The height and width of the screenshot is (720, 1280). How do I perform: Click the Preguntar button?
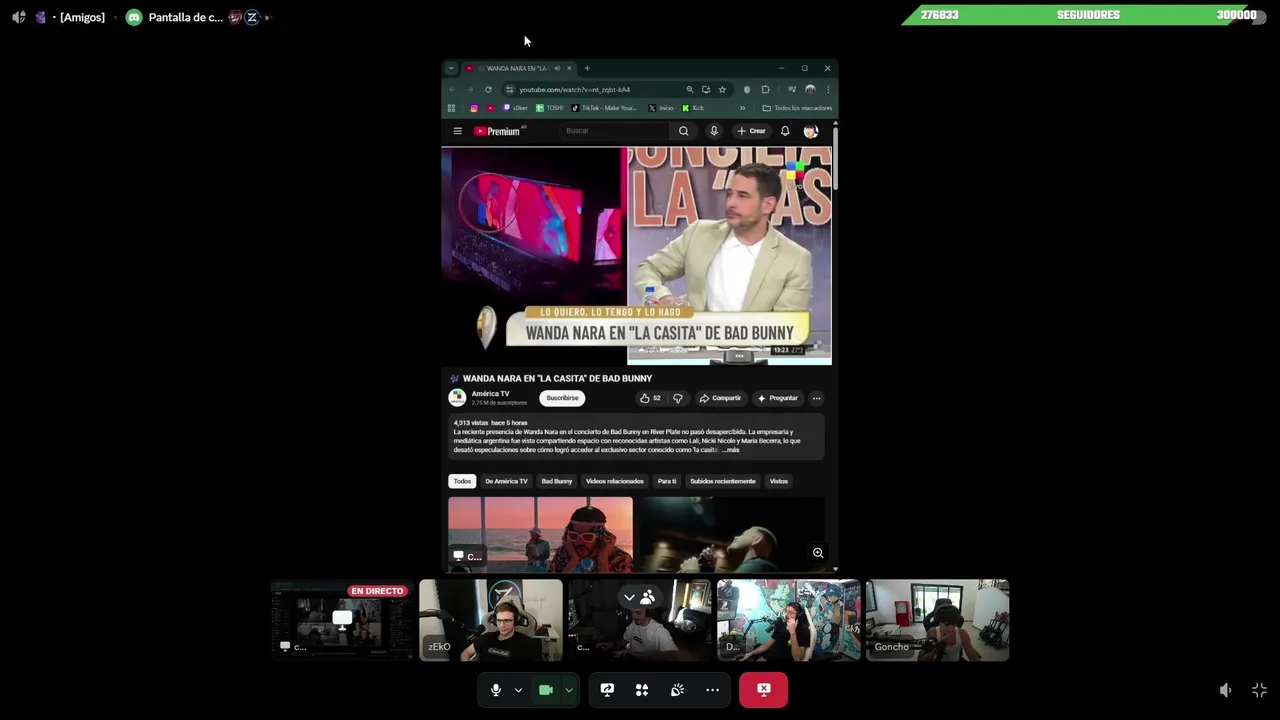[x=778, y=398]
